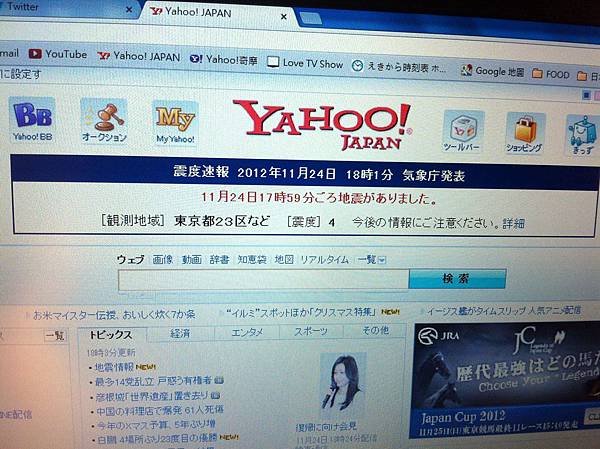600x449 pixels.
Task: Open the 地震情報 news headline
Action: pos(114,367)
